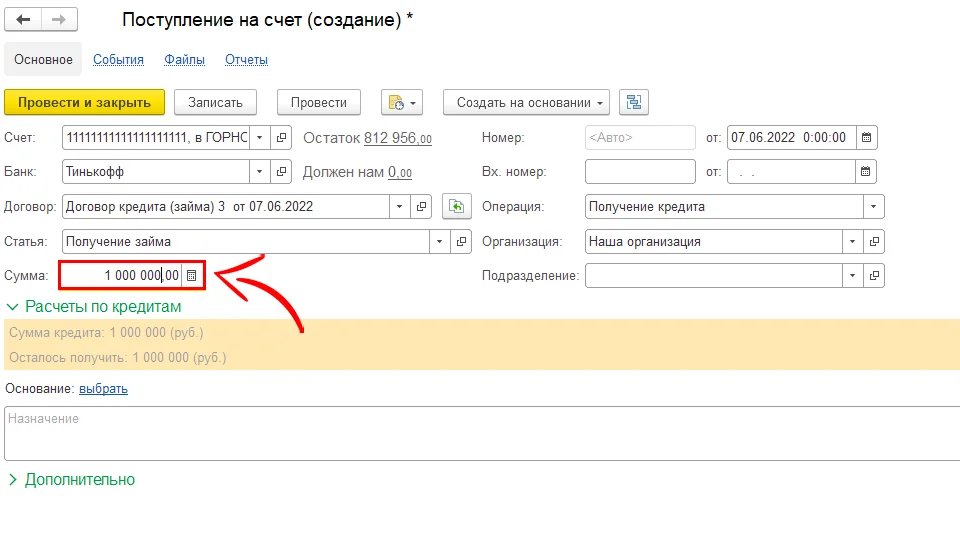Click the forward navigation arrow
The width and height of the screenshot is (960, 540).
(60, 20)
